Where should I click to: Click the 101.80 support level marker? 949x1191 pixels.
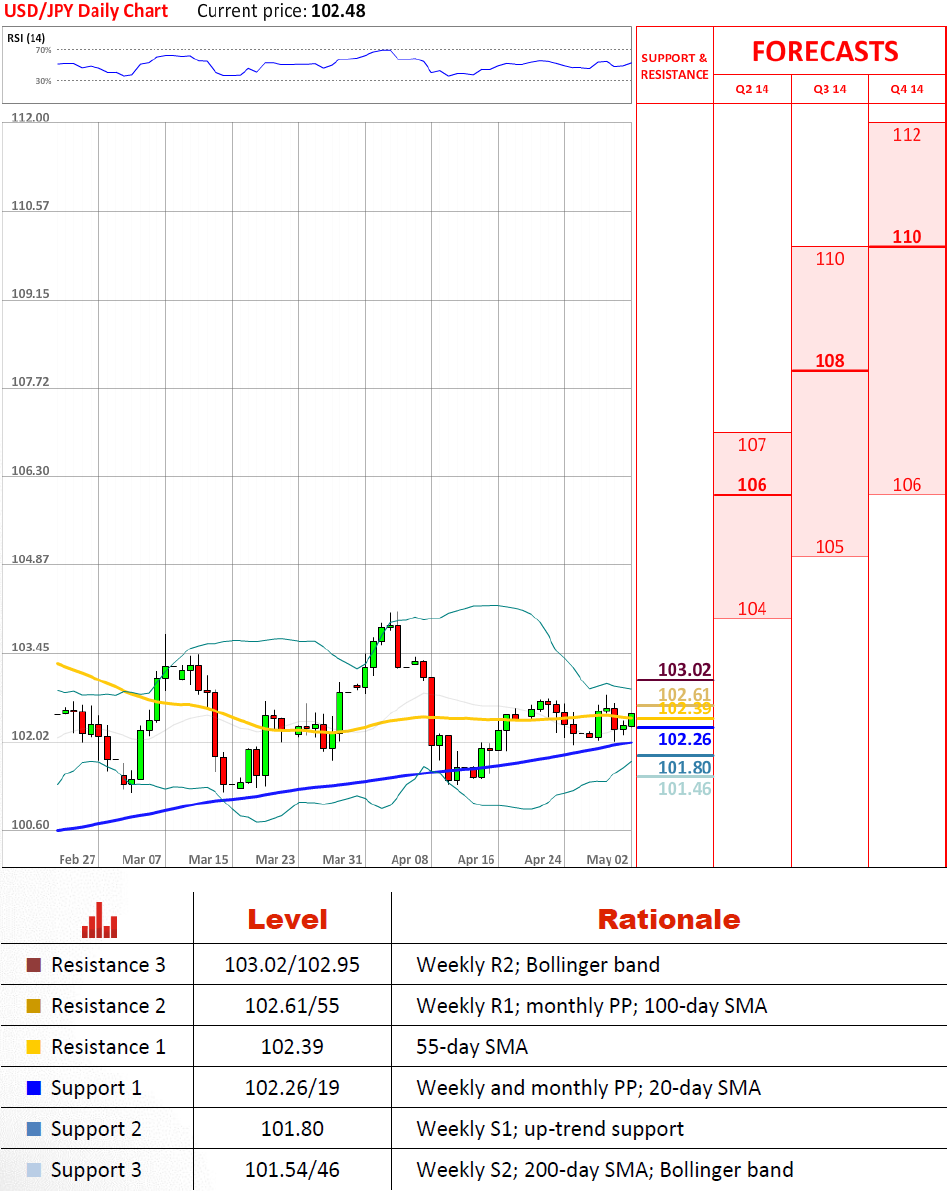(685, 767)
